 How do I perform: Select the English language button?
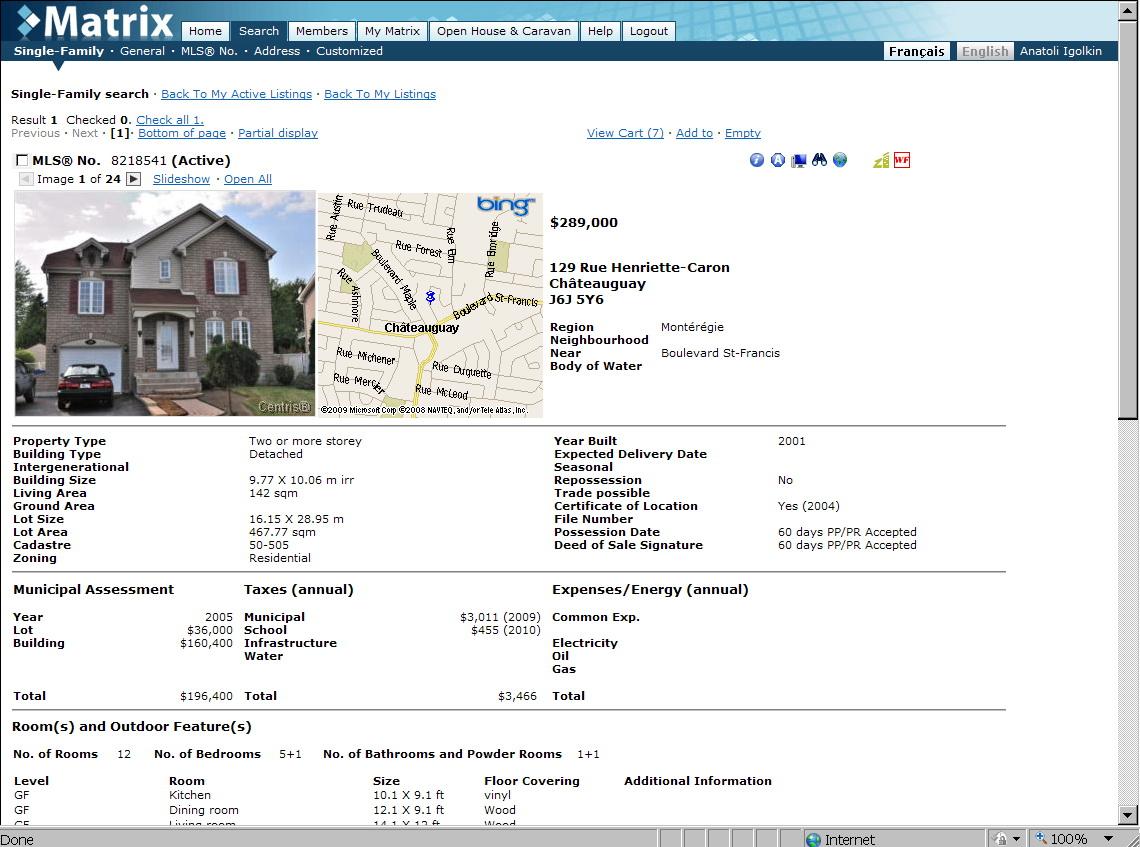click(985, 51)
